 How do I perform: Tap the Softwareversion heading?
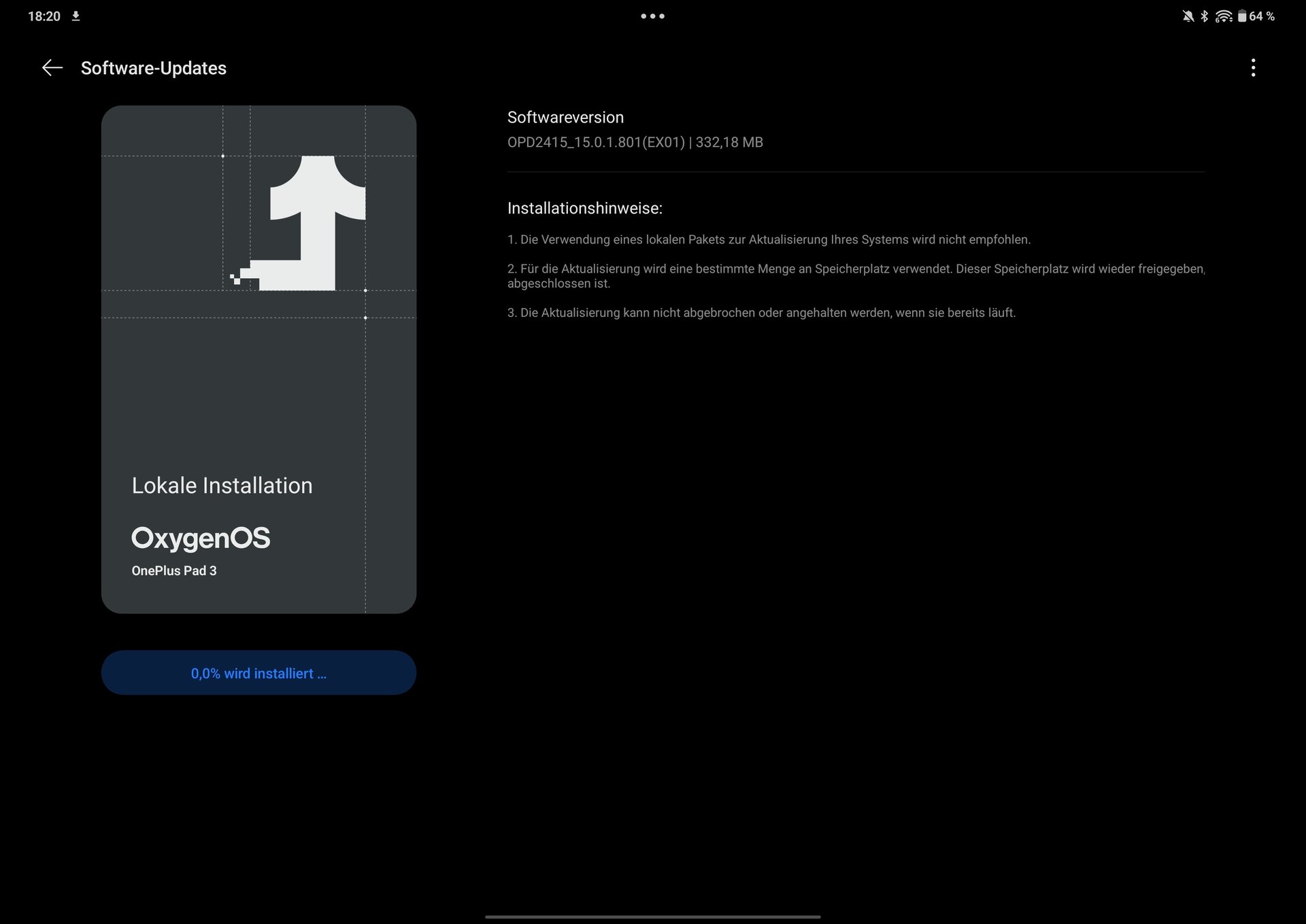click(x=565, y=117)
